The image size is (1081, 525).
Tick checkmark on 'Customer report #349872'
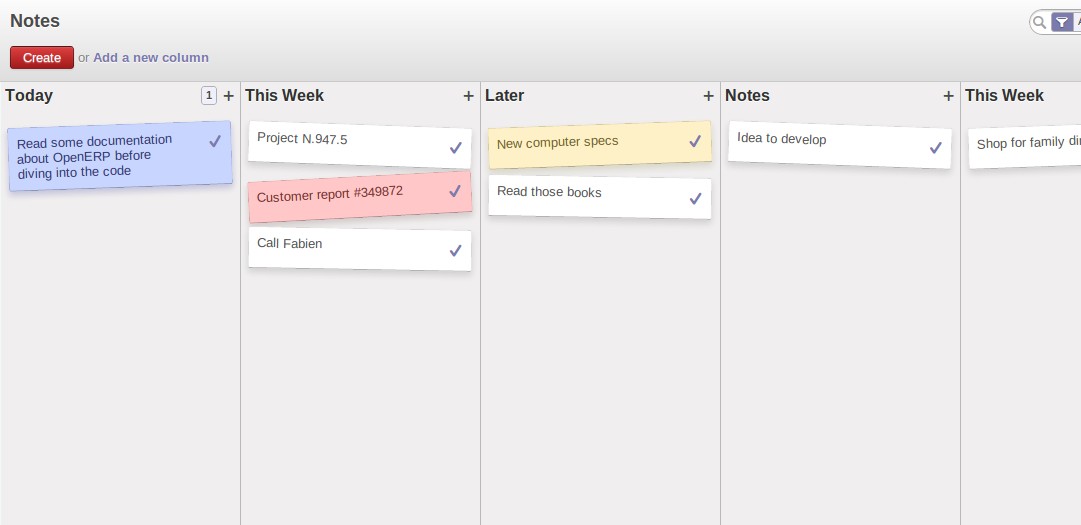[x=454, y=191]
